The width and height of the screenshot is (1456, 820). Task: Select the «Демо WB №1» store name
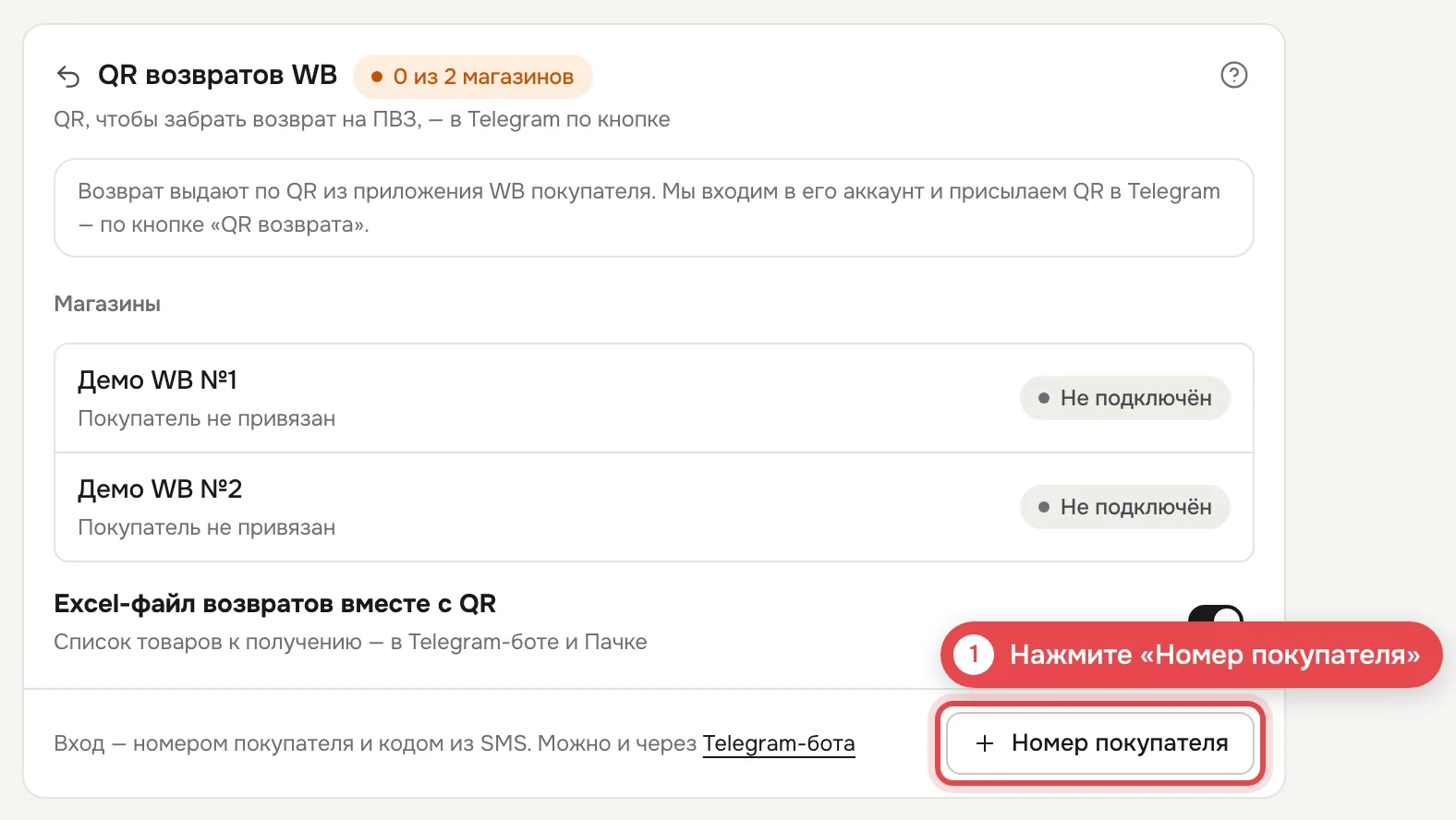point(158,380)
